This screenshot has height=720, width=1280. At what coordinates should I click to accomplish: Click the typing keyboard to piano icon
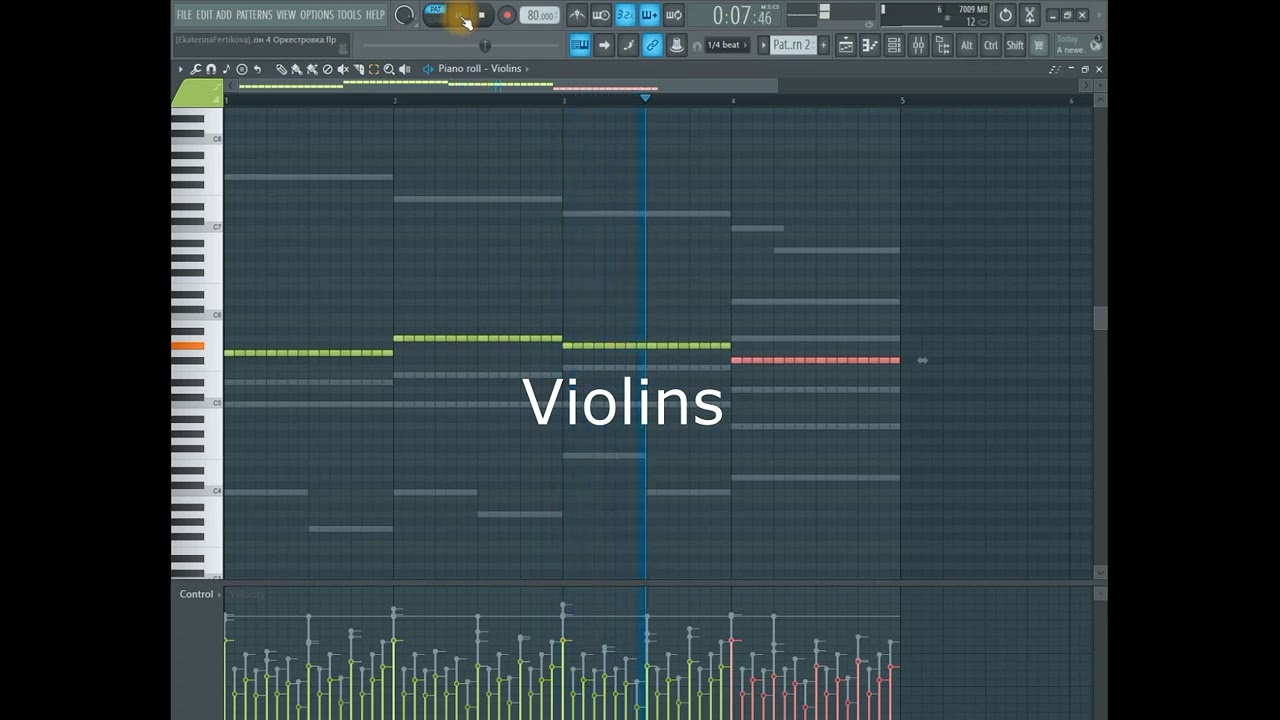tap(579, 45)
